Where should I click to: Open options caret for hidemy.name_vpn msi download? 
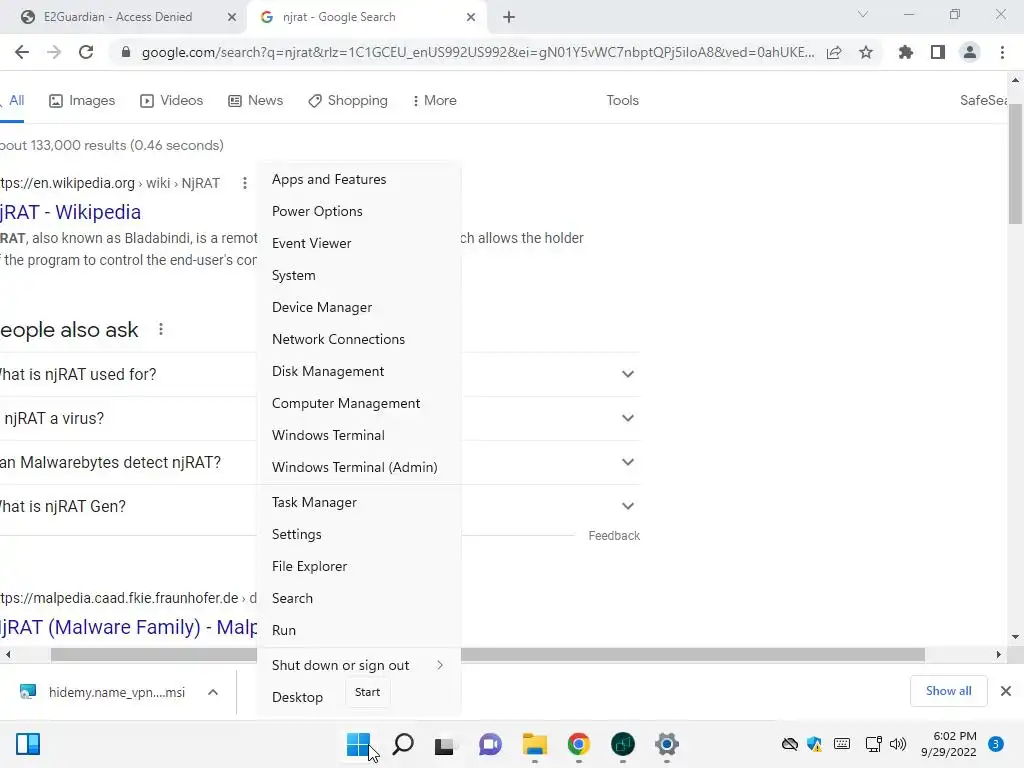point(213,692)
